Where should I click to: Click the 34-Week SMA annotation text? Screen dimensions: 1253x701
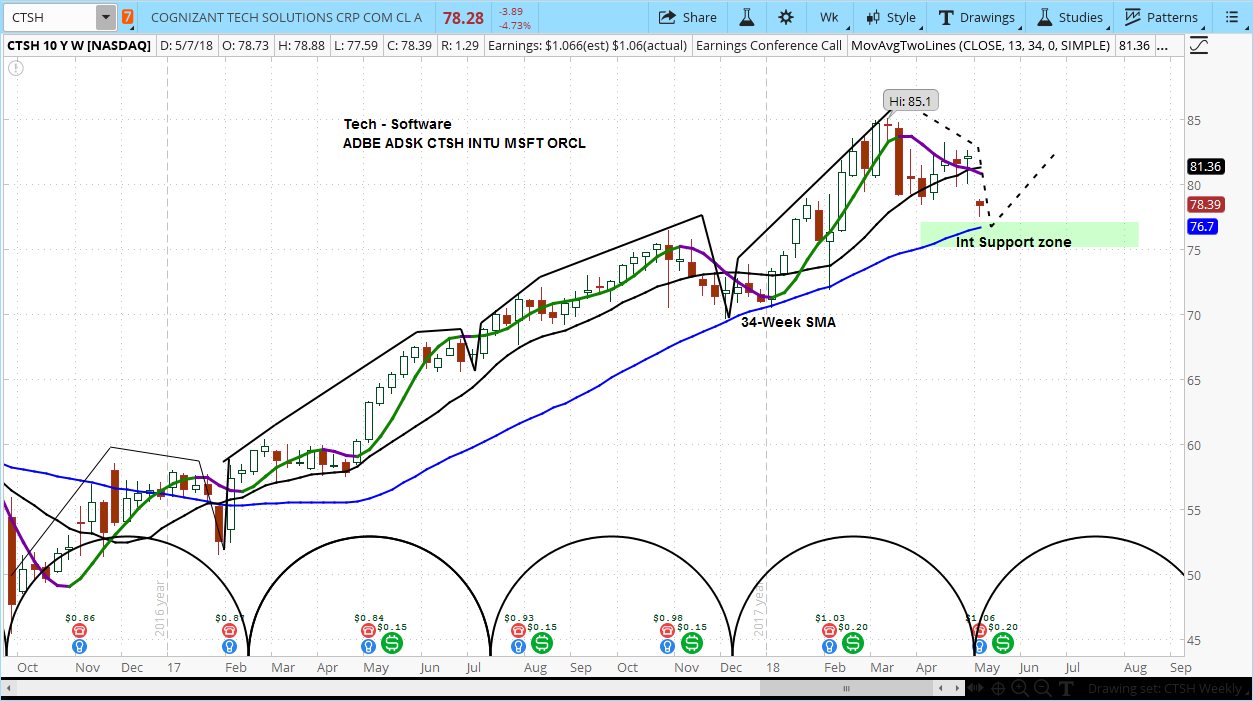[x=788, y=323]
